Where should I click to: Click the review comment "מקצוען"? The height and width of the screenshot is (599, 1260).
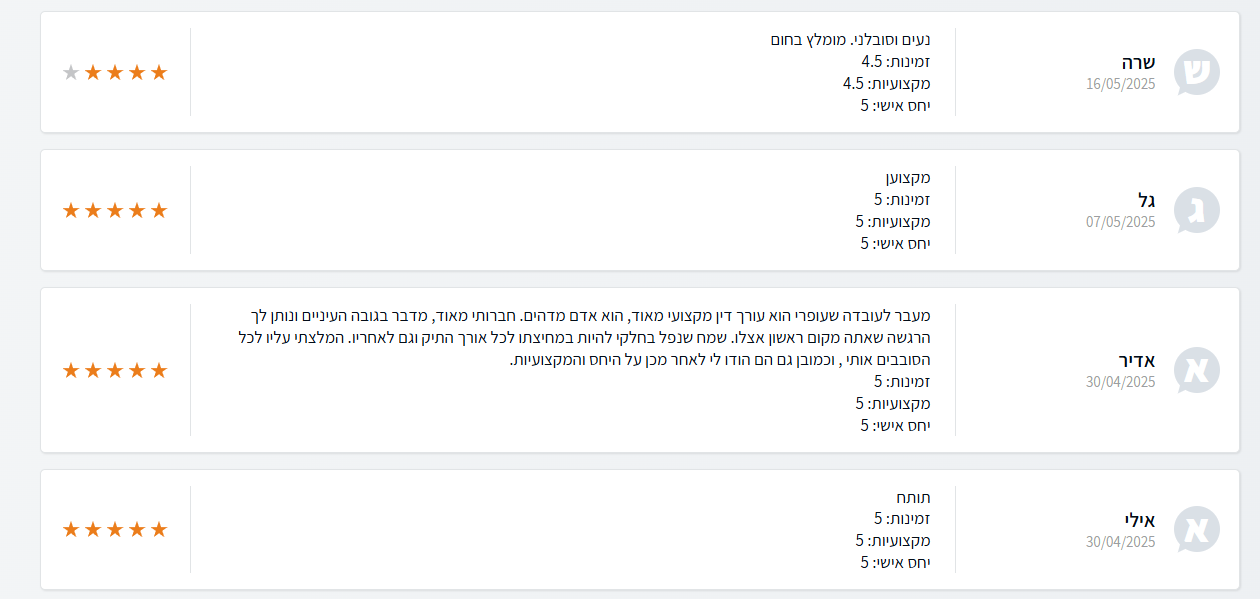(x=907, y=178)
